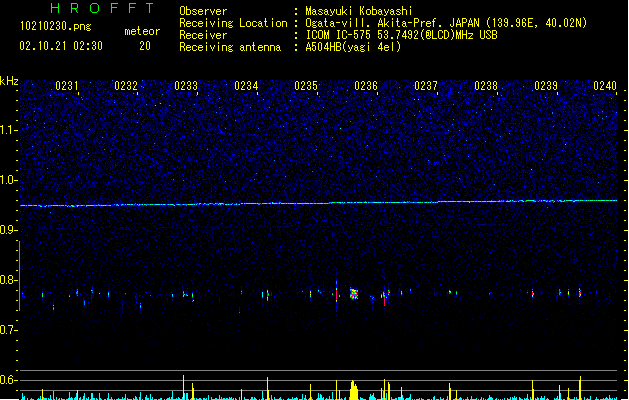Click the A504HB(yagi 4el) antenna text

pyautogui.click(x=353, y=47)
